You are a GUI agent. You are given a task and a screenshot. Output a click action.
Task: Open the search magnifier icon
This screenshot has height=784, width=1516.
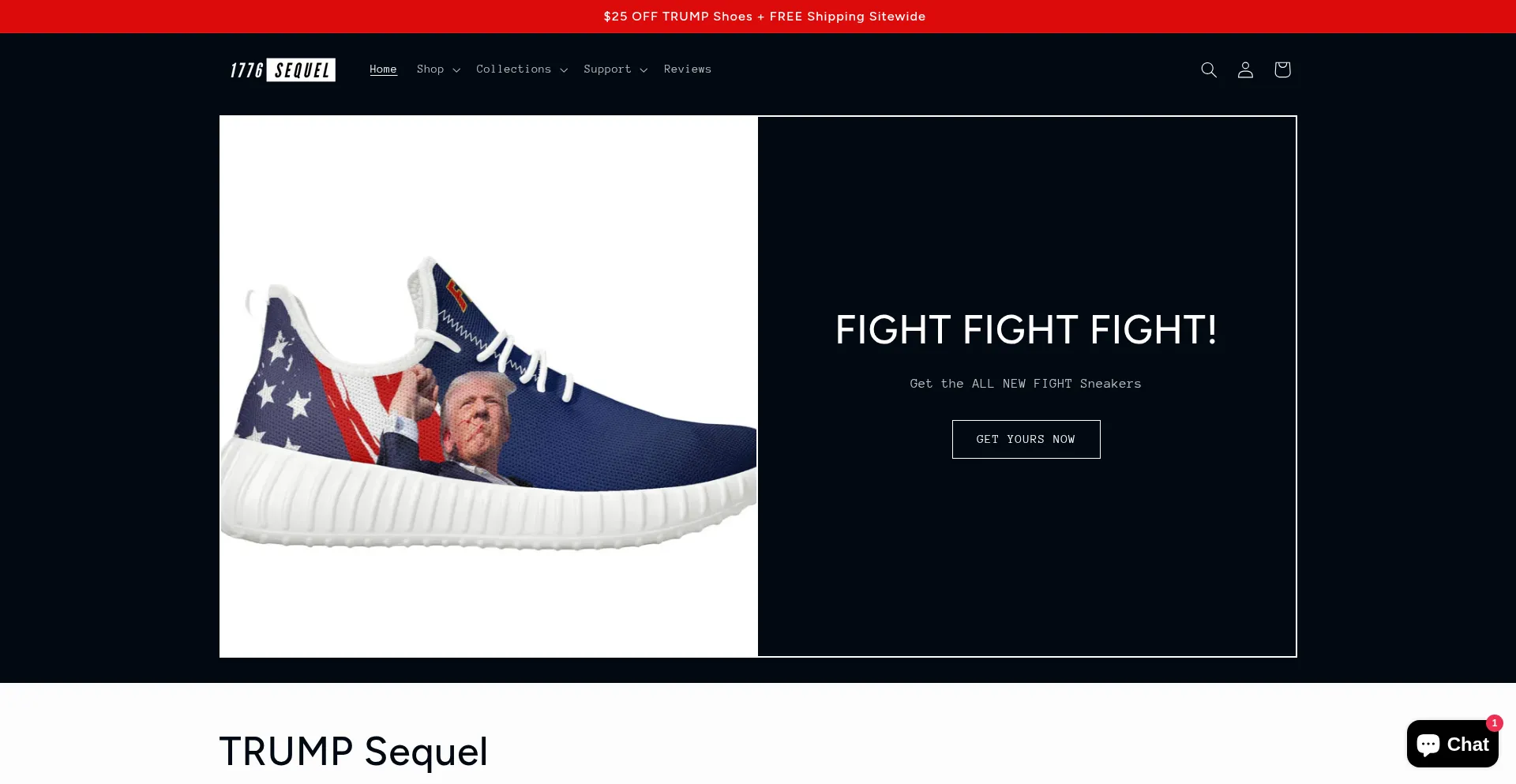point(1208,69)
